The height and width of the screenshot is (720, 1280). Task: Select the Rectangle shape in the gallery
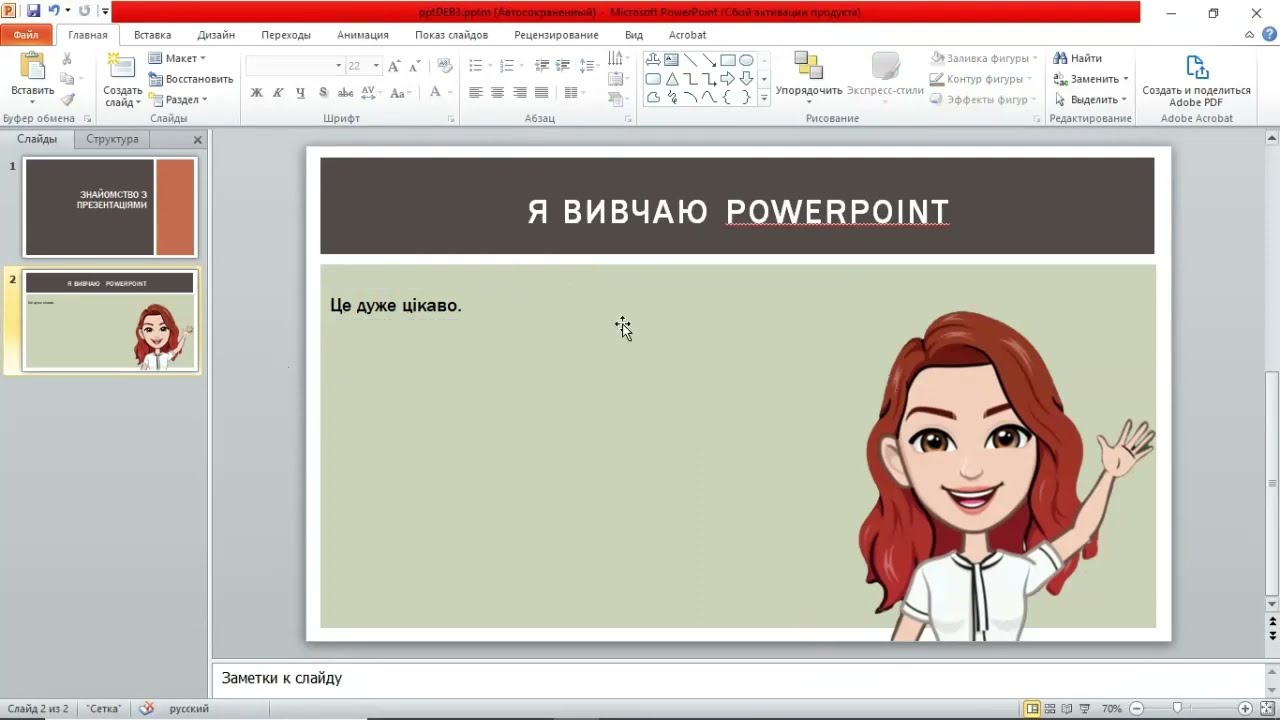[728, 60]
